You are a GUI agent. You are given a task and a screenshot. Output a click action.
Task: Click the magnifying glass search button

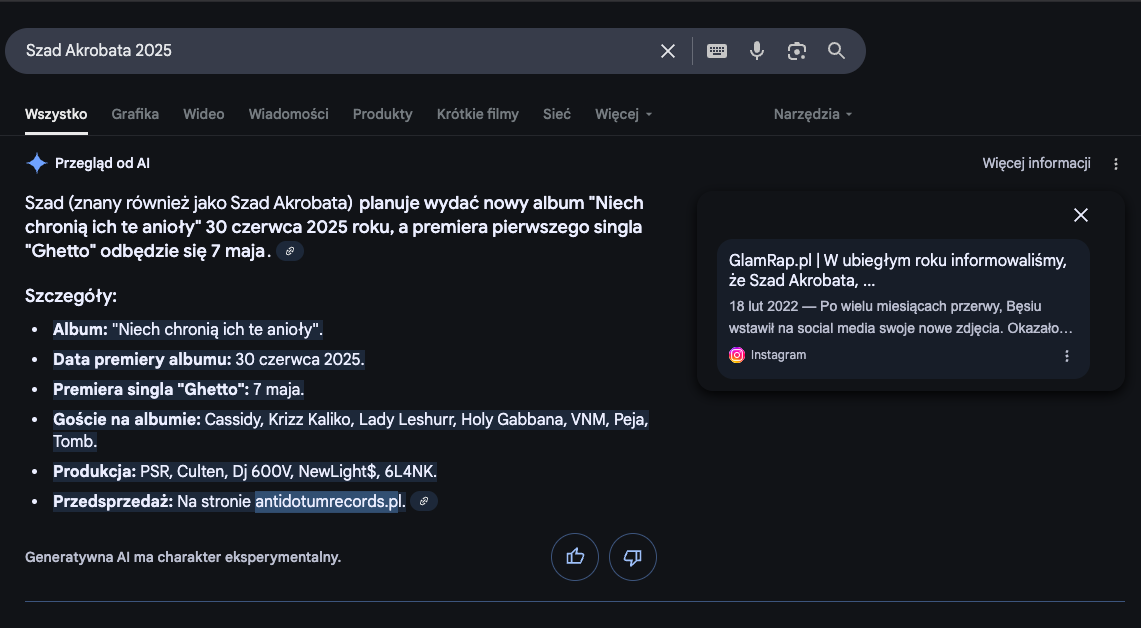(837, 51)
